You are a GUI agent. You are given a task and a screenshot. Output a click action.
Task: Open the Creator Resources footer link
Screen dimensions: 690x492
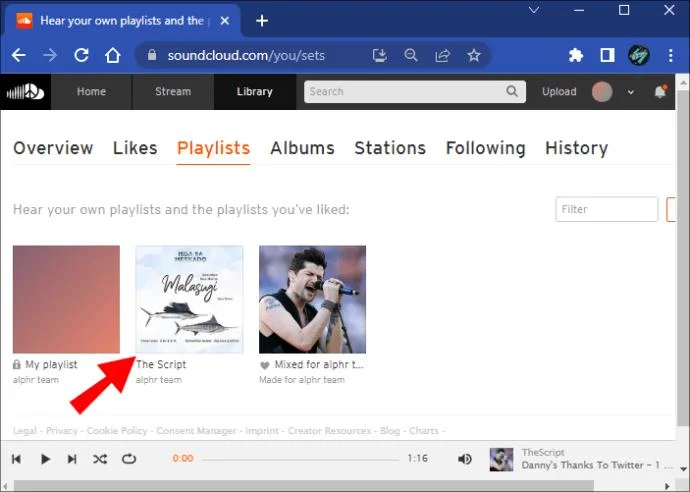pyautogui.click(x=329, y=431)
